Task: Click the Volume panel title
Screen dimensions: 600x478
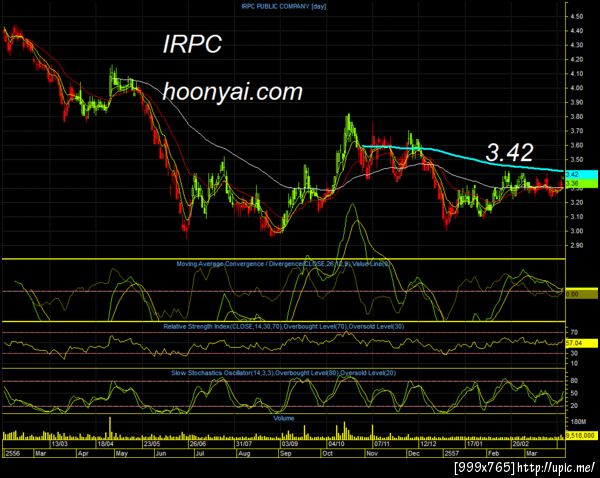Action: pyautogui.click(x=284, y=419)
